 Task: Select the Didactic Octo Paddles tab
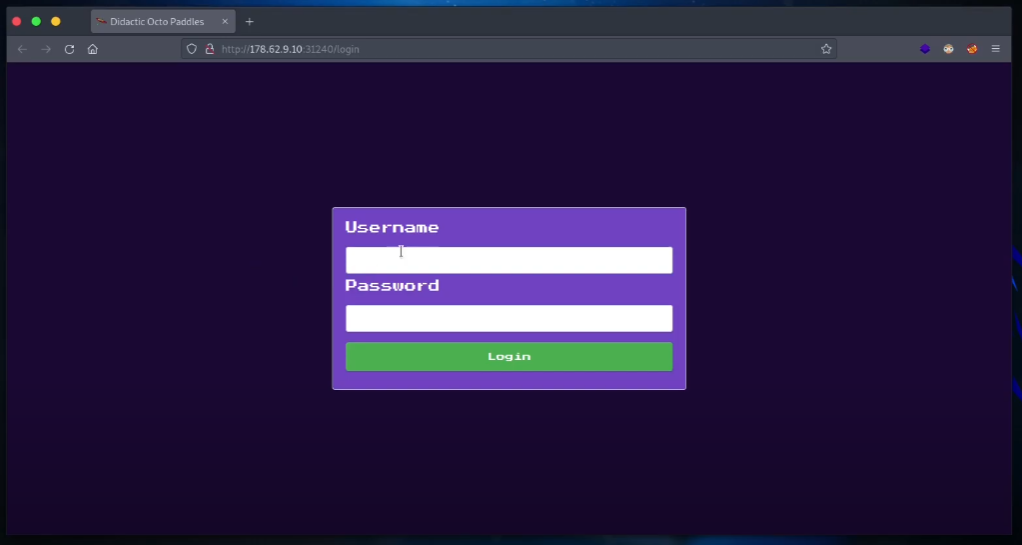(x=163, y=22)
